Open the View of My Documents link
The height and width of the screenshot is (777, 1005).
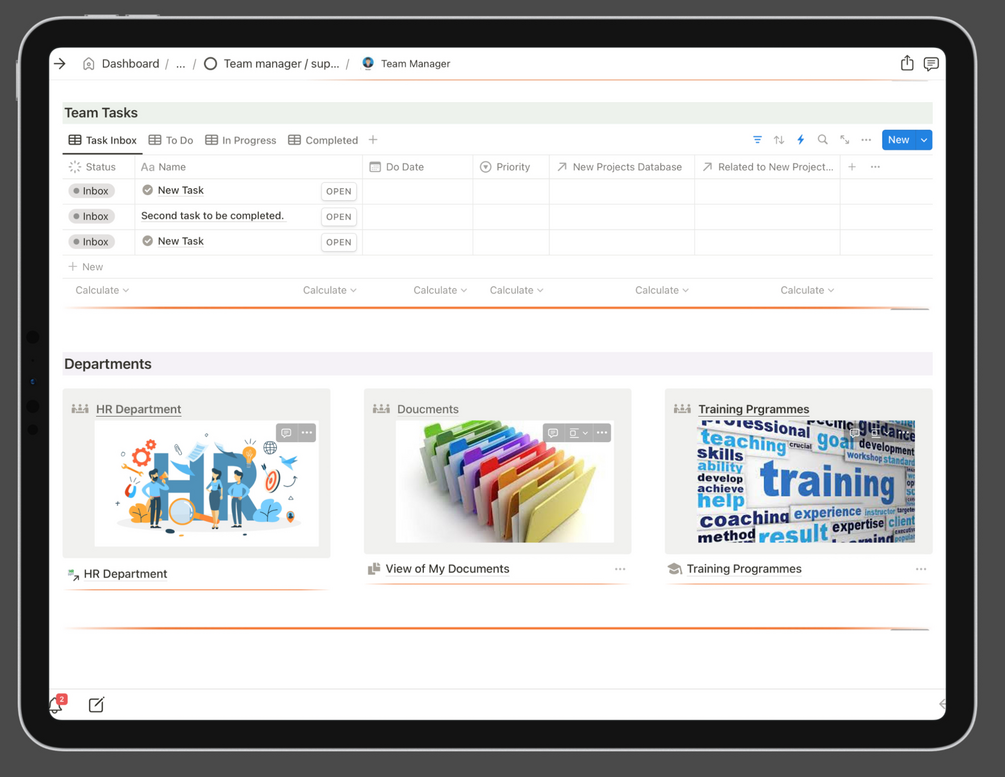[x=447, y=569]
